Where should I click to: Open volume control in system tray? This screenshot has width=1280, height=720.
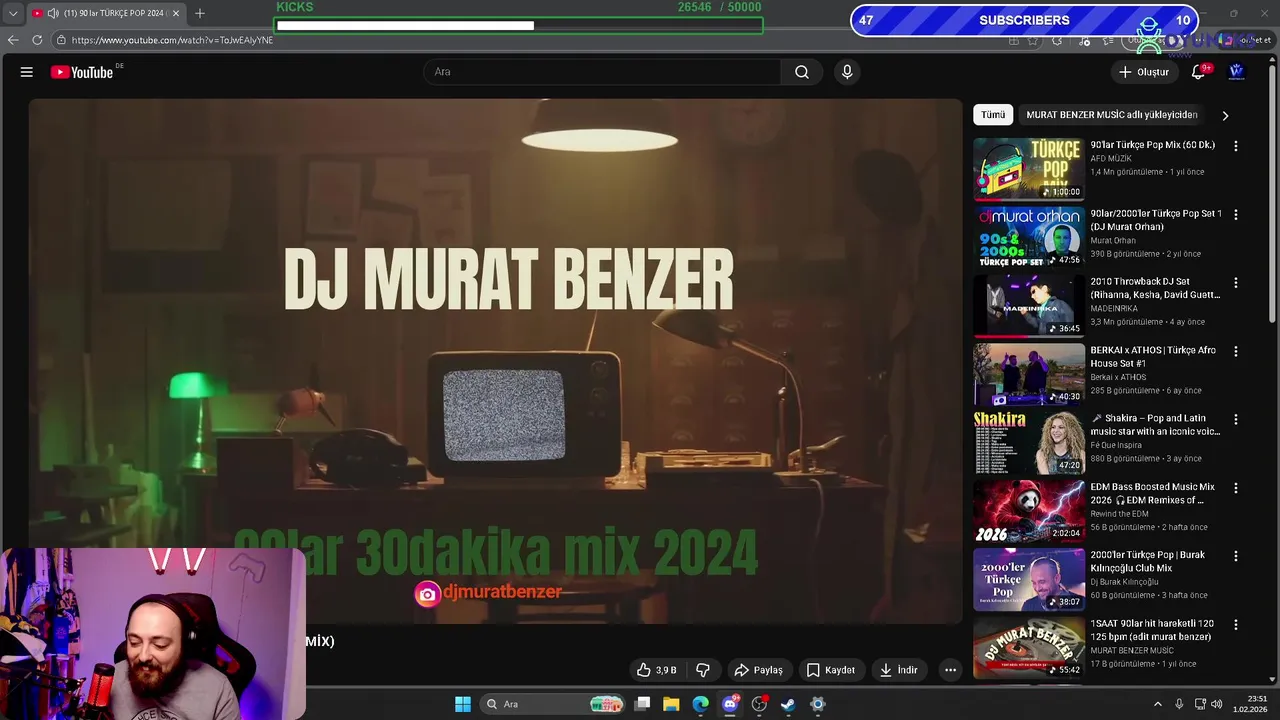click(1217, 704)
